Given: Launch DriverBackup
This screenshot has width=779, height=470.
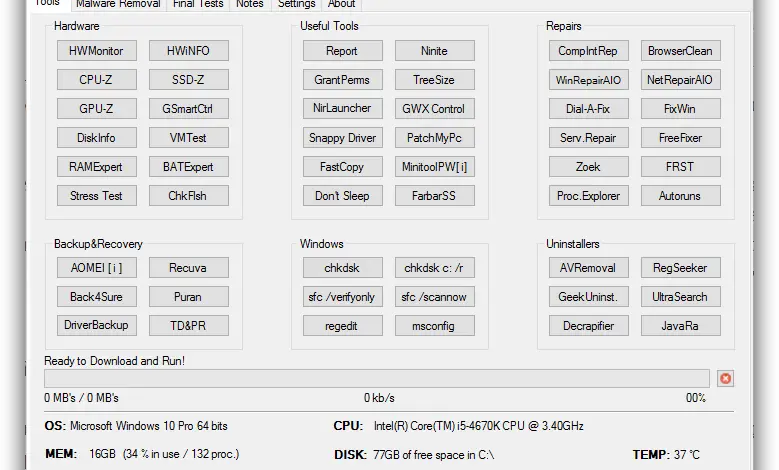Looking at the screenshot, I should (96, 325).
